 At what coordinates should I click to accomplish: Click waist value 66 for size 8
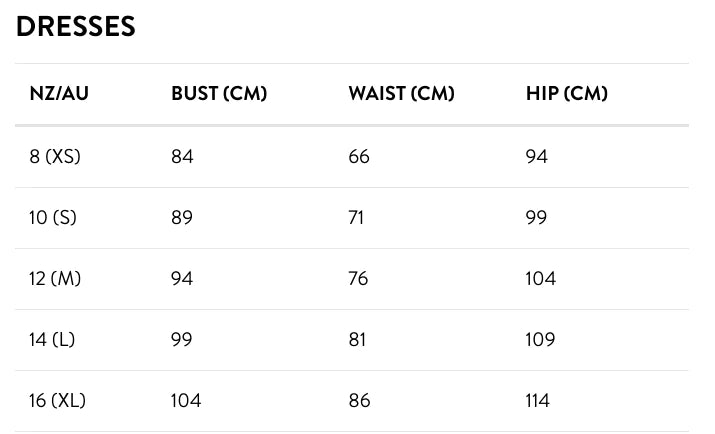tap(359, 157)
